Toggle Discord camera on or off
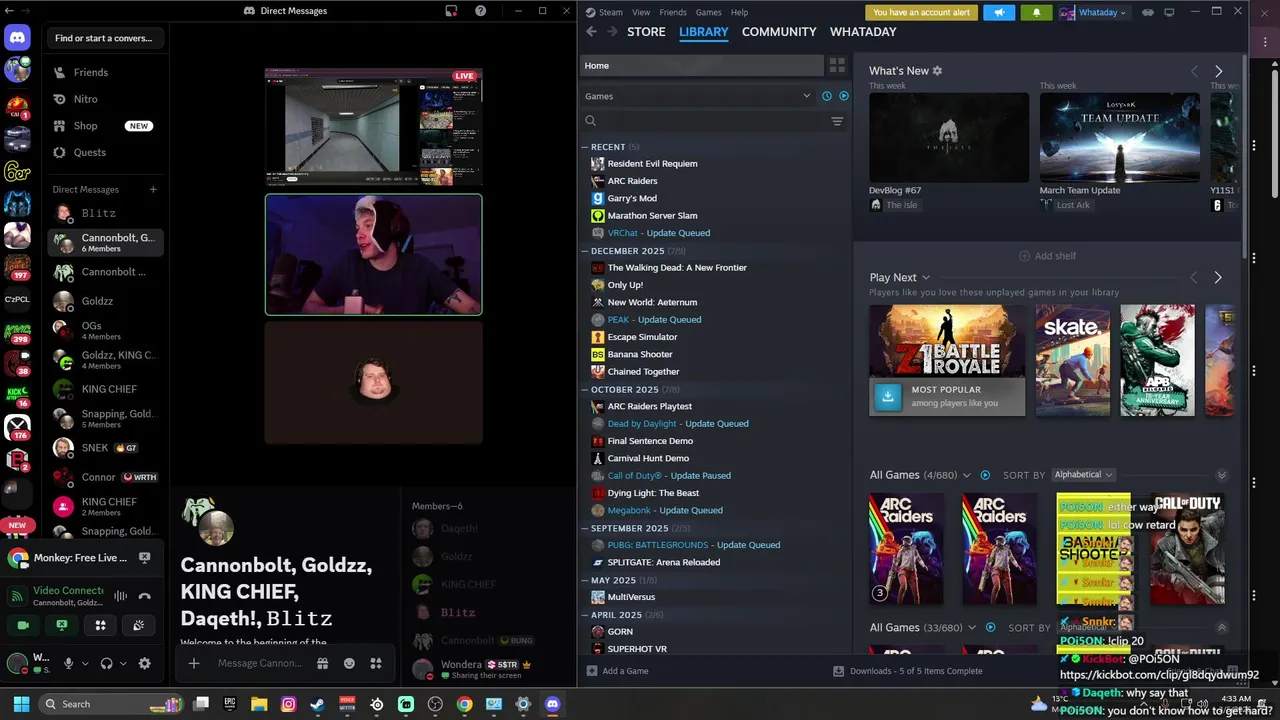Screen dimensions: 1280x720 pos(23,625)
